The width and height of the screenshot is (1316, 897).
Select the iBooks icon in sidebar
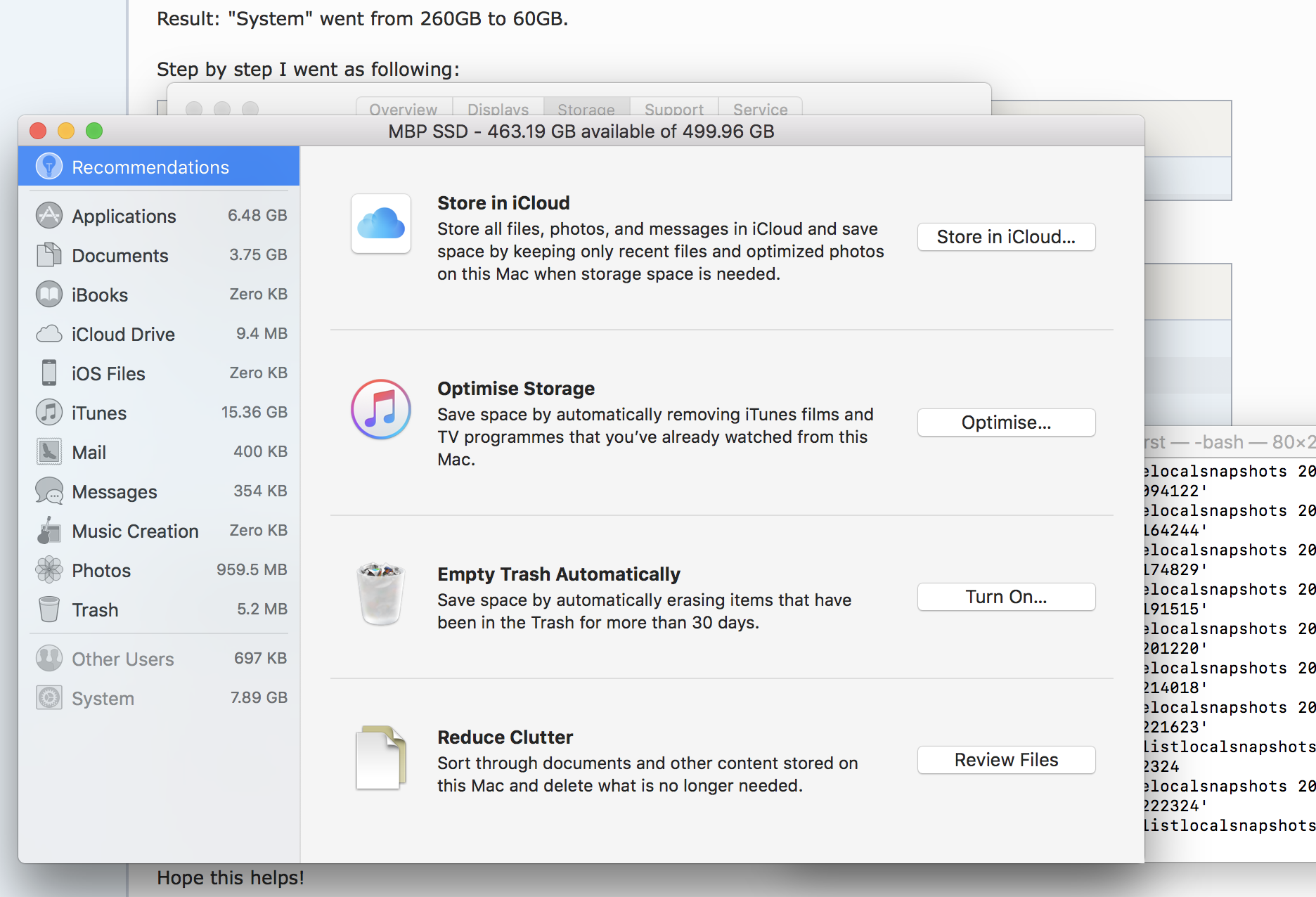pyautogui.click(x=49, y=295)
